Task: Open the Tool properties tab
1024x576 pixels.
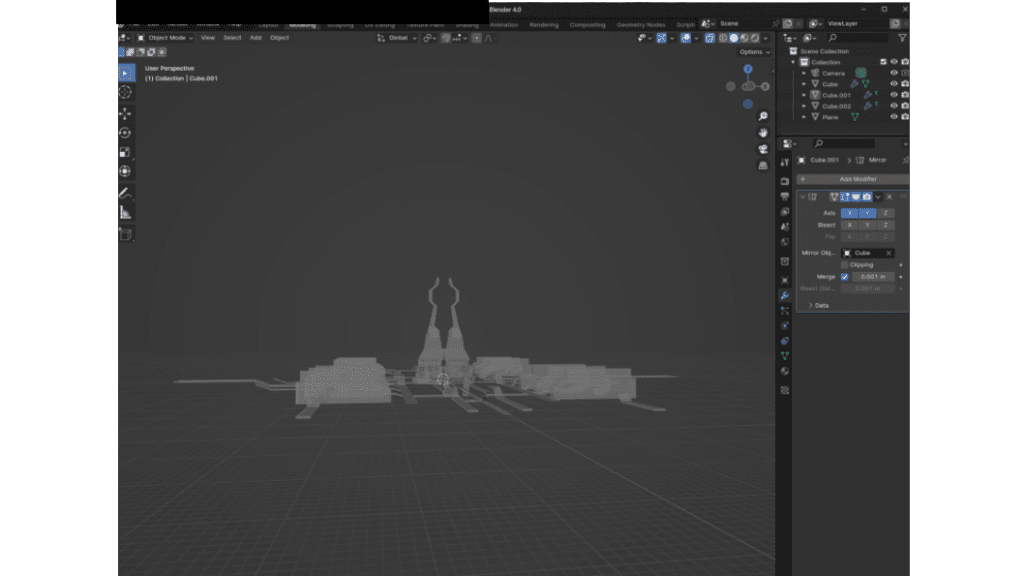Action: [785, 162]
